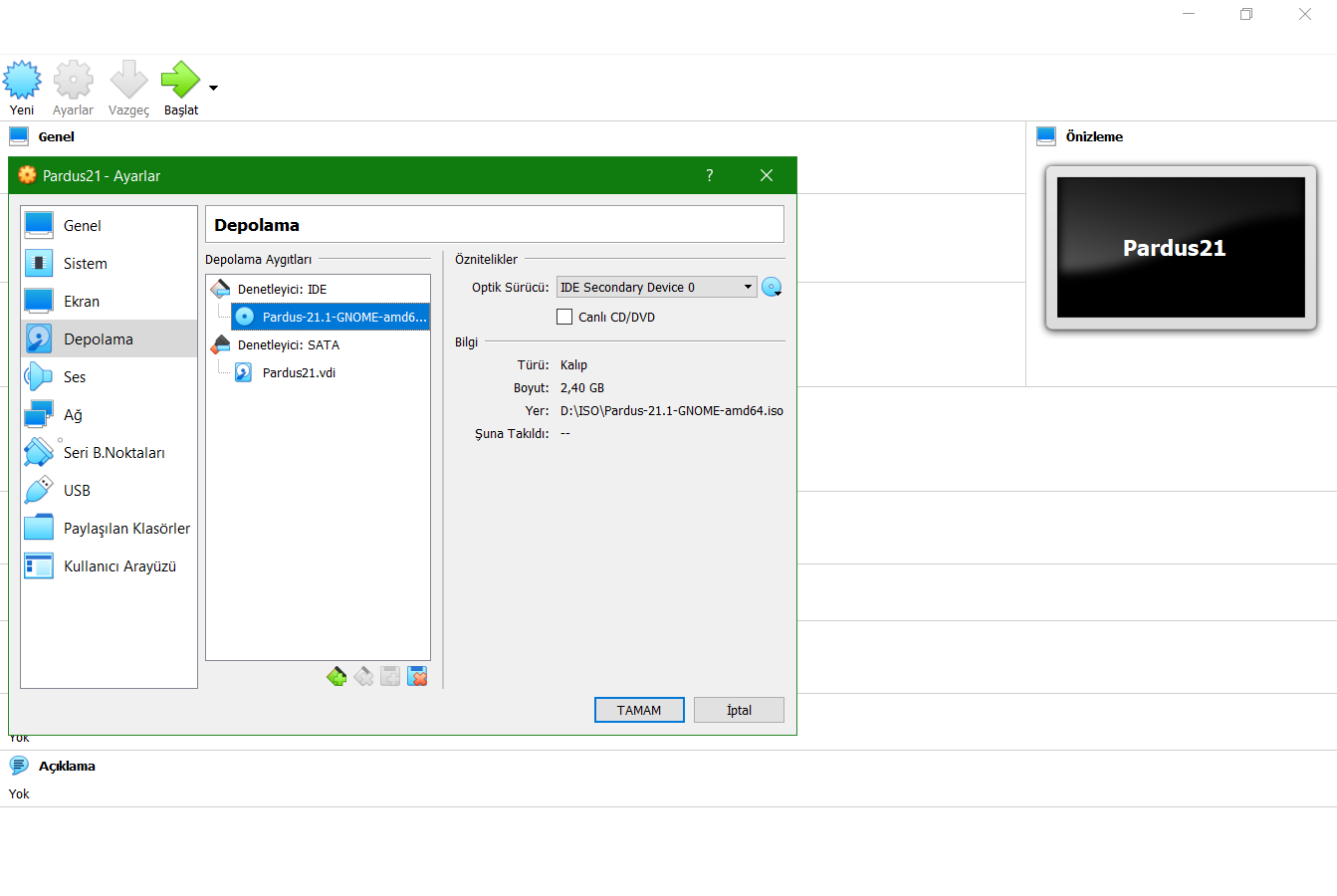The width and height of the screenshot is (1337, 896).
Task: Open the Ekran settings category
Action: 110,302
